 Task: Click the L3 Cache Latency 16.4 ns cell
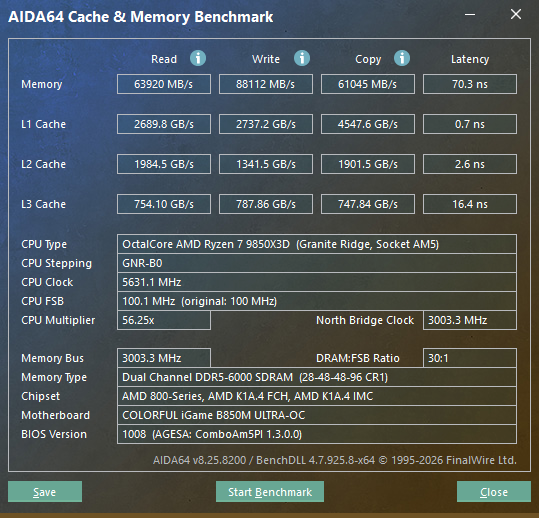coord(470,204)
